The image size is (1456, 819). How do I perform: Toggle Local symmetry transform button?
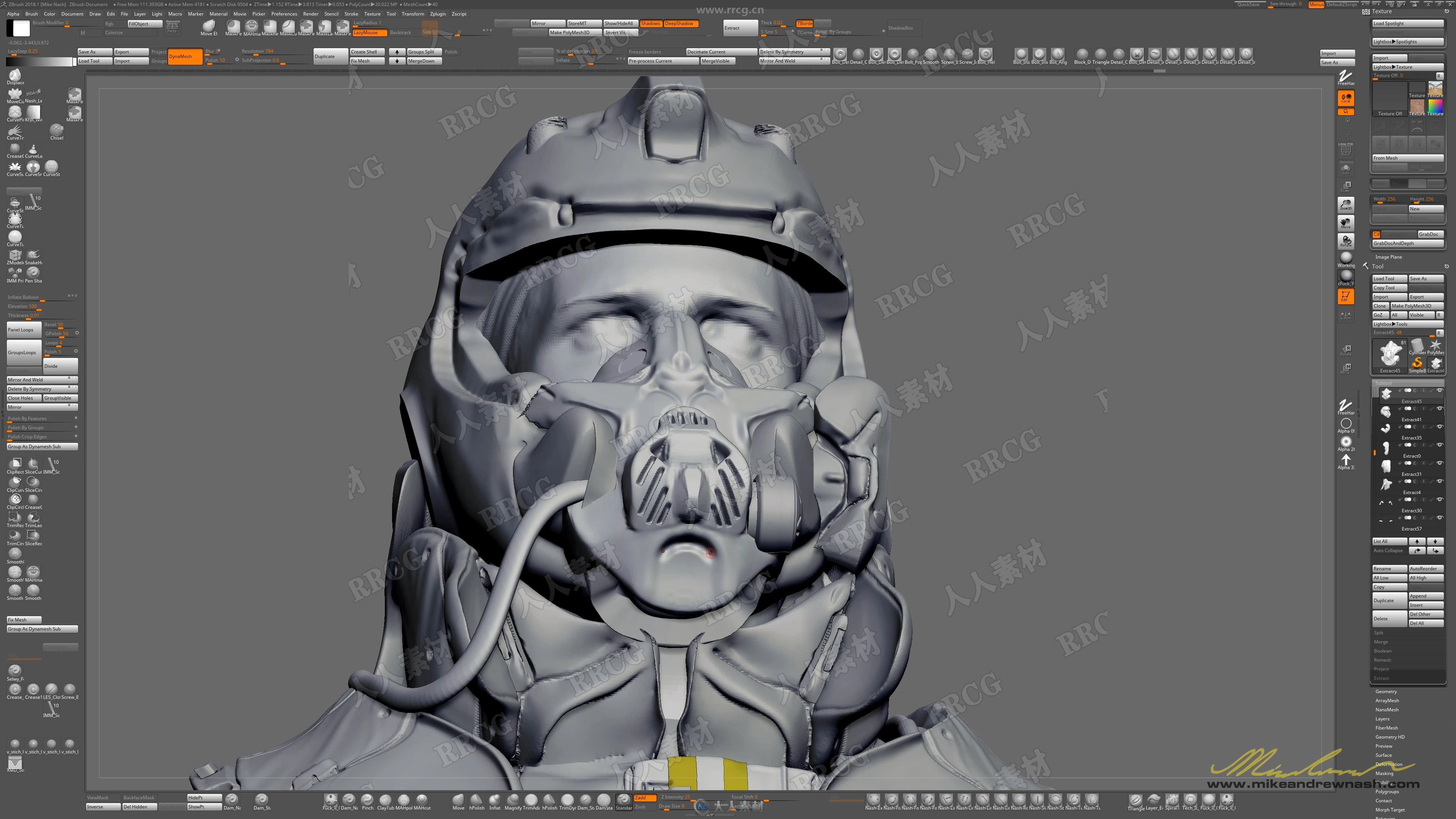1346,98
